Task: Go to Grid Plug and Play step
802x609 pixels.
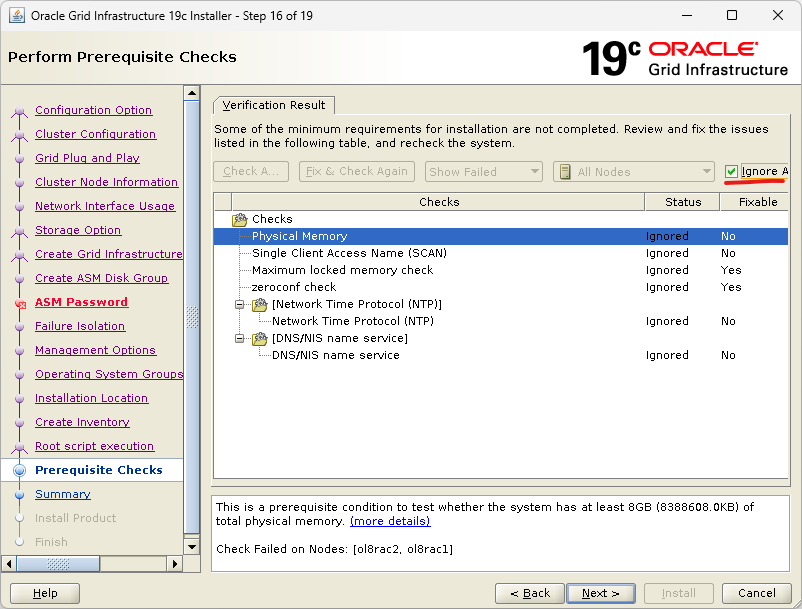Action: tap(87, 158)
